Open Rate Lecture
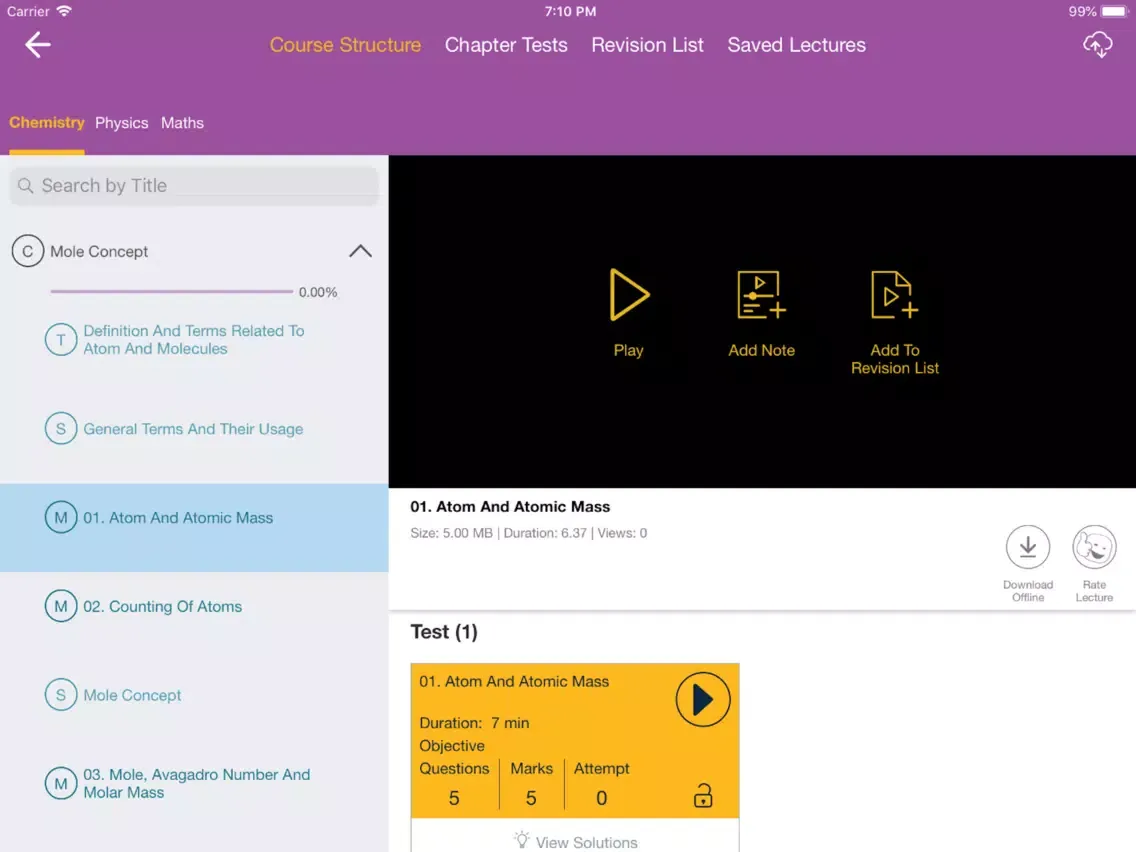 coord(1094,547)
